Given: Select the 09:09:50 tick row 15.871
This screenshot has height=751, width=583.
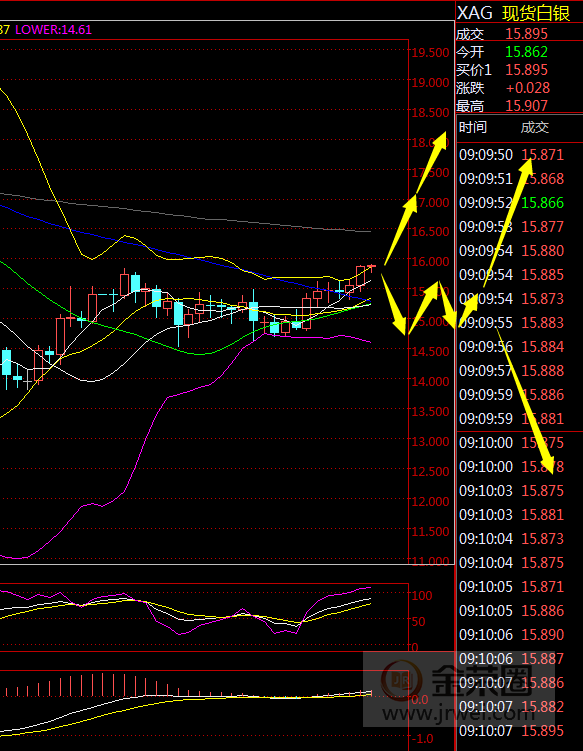Looking at the screenshot, I should coord(512,155).
